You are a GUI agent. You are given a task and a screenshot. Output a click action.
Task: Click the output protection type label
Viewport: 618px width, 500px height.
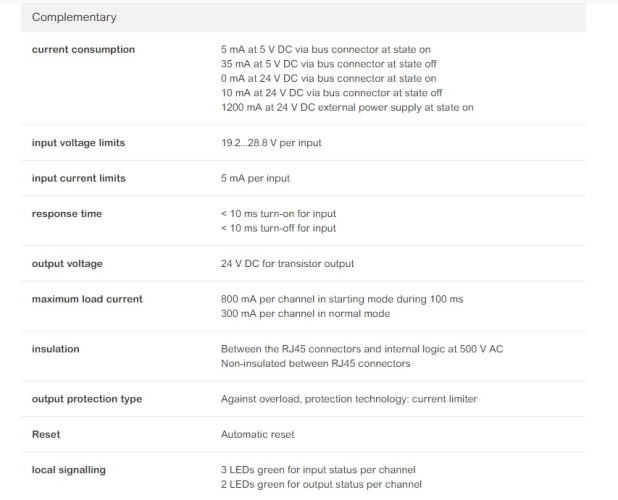87,399
